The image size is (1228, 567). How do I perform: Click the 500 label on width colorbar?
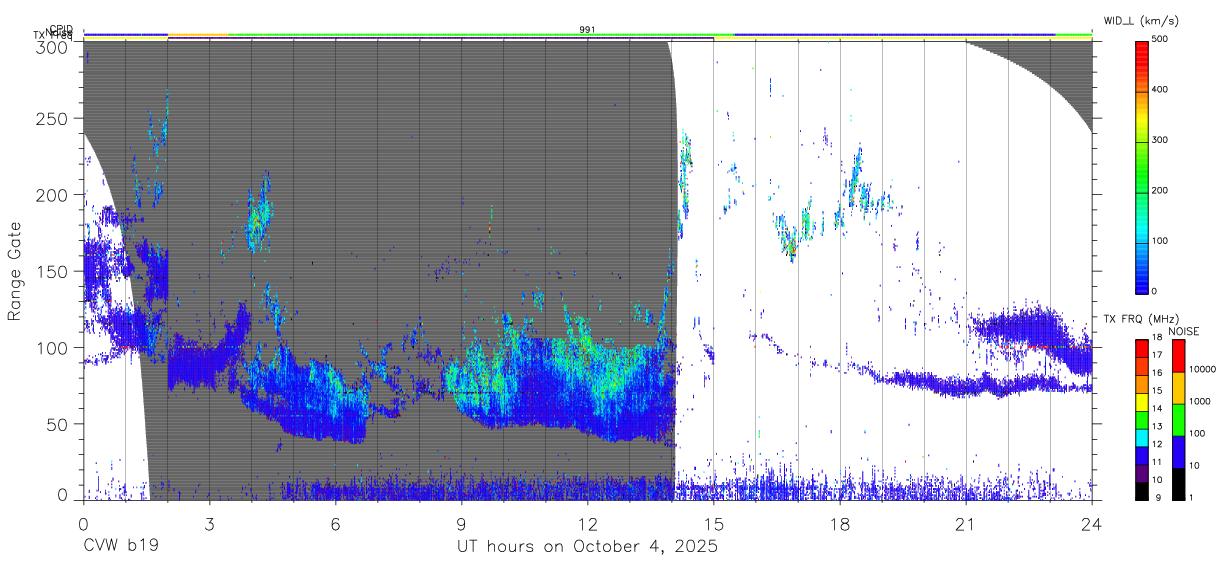1160,40
